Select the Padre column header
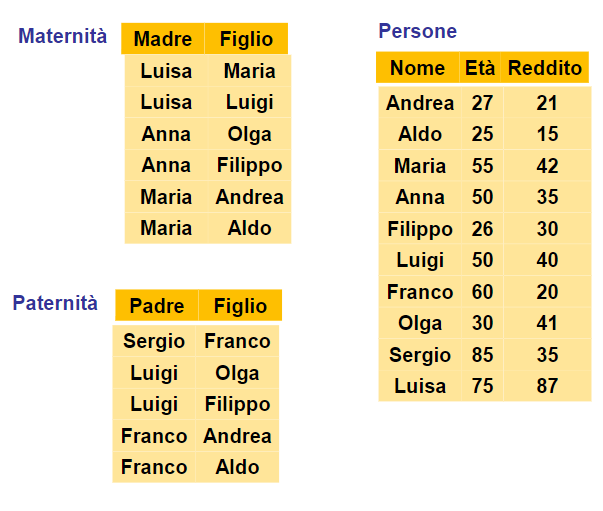 click(157, 306)
